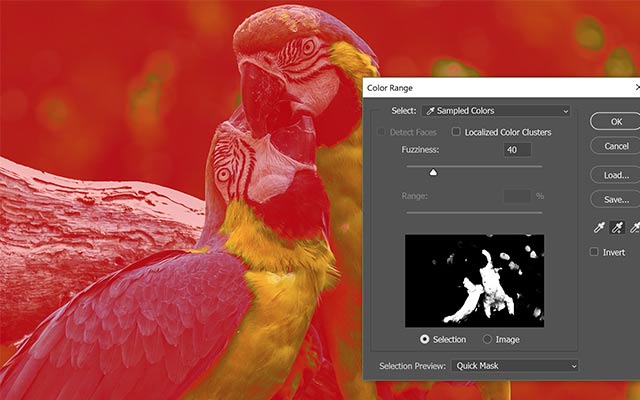
Task: Click OK in the Color Range dialog
Action: click(616, 122)
